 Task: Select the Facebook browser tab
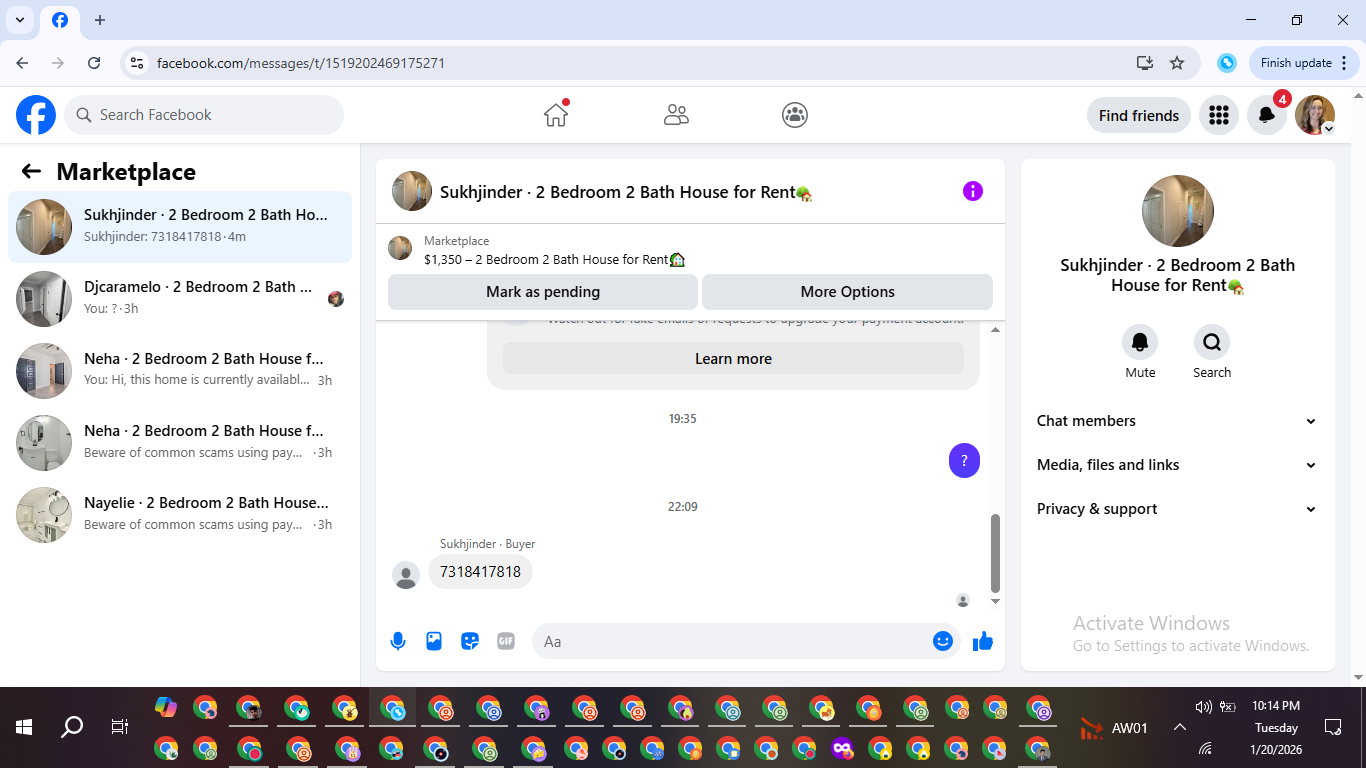point(60,20)
